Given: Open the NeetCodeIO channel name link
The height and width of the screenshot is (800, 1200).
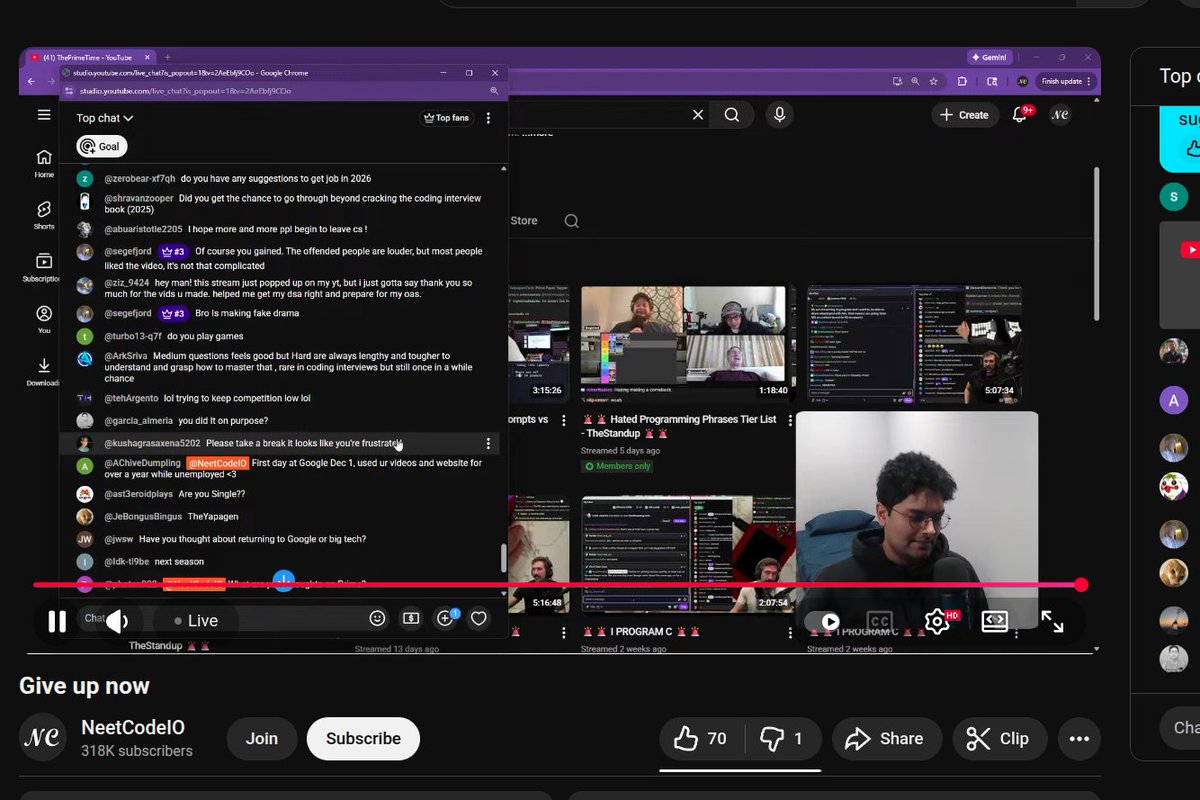Looking at the screenshot, I should coord(133,728).
